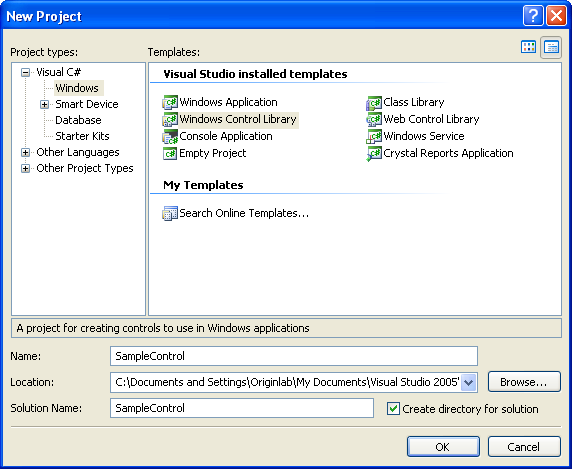
Task: Select the Class Library template icon
Action: (x=374, y=102)
